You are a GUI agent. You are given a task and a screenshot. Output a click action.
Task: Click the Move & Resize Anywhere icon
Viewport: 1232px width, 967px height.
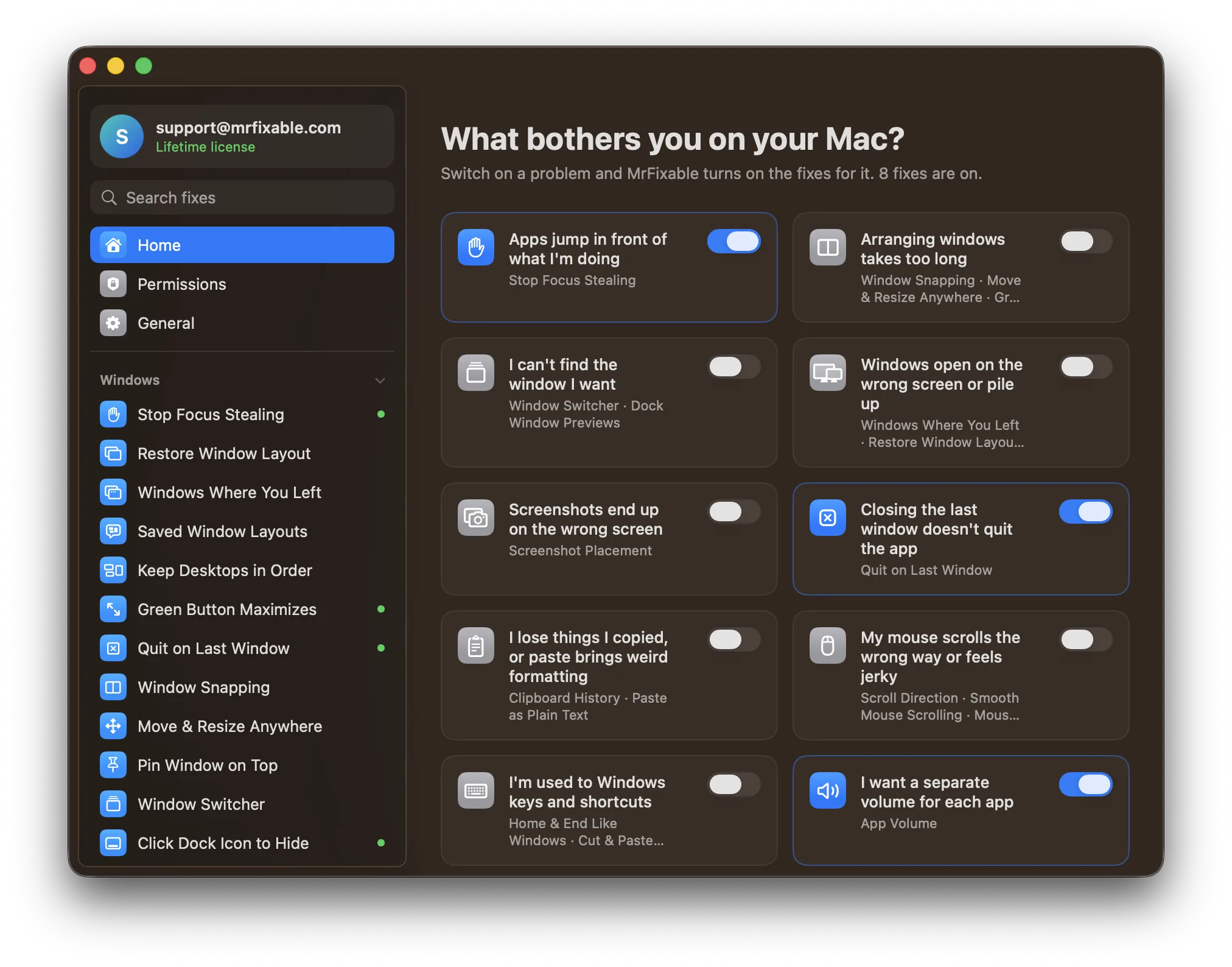[x=113, y=726]
